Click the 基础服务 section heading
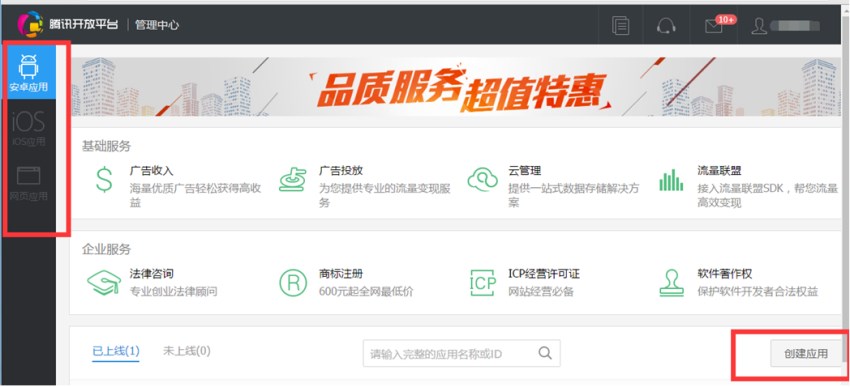This screenshot has height=387, width=850. tap(106, 146)
